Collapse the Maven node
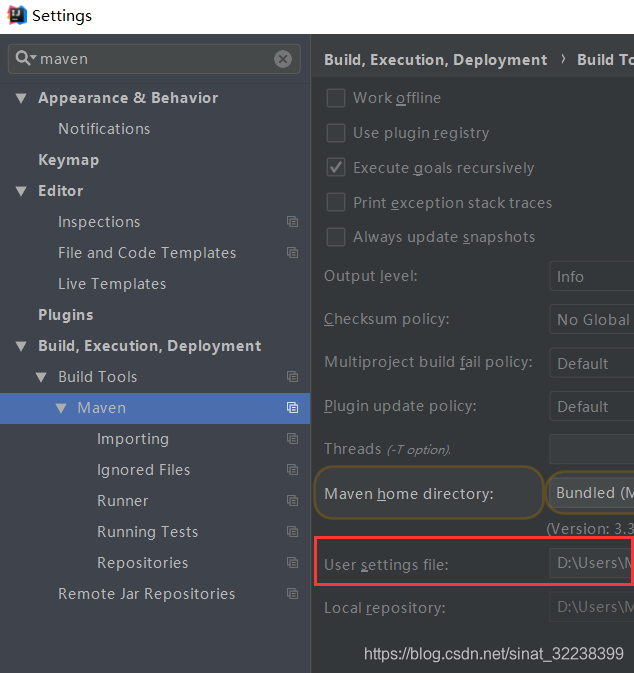634x673 pixels. coord(61,408)
